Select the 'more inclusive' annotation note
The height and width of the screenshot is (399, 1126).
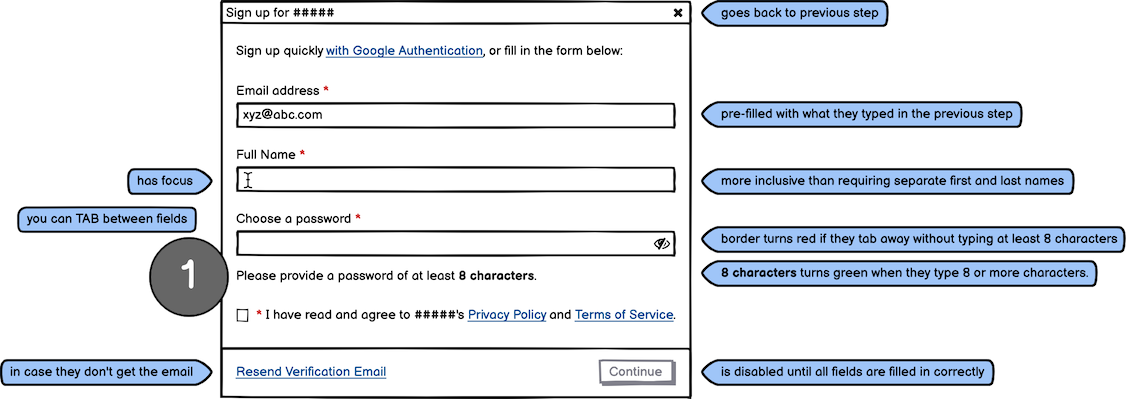[x=887, y=181]
